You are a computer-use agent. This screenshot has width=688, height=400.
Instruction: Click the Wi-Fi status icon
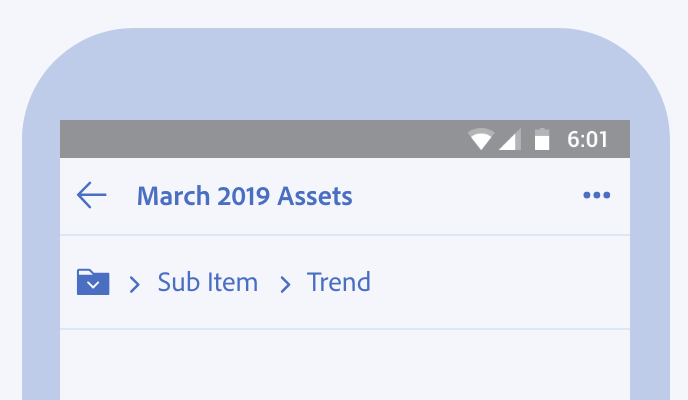(481, 140)
